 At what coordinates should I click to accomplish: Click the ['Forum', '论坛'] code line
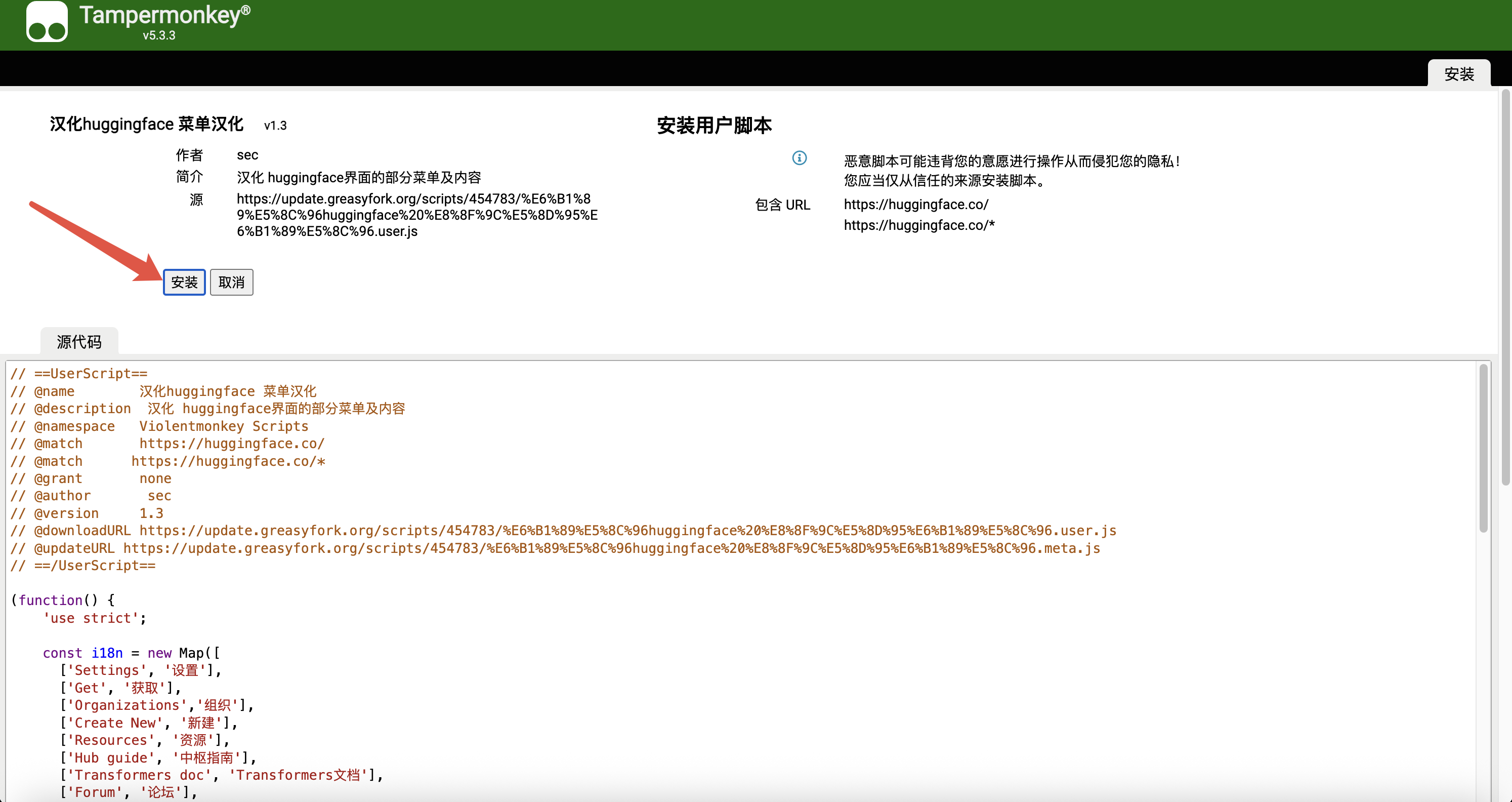click(129, 792)
